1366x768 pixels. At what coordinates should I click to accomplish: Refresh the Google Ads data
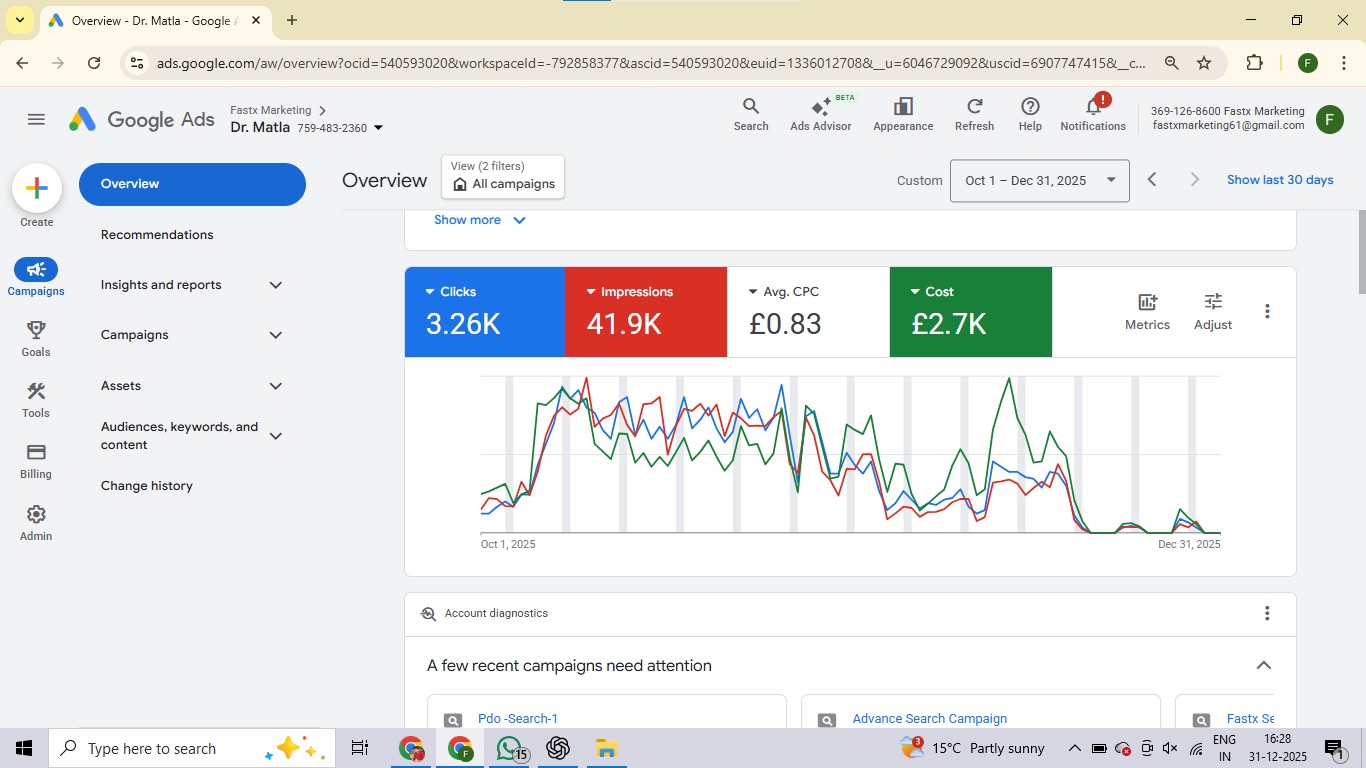point(974,114)
